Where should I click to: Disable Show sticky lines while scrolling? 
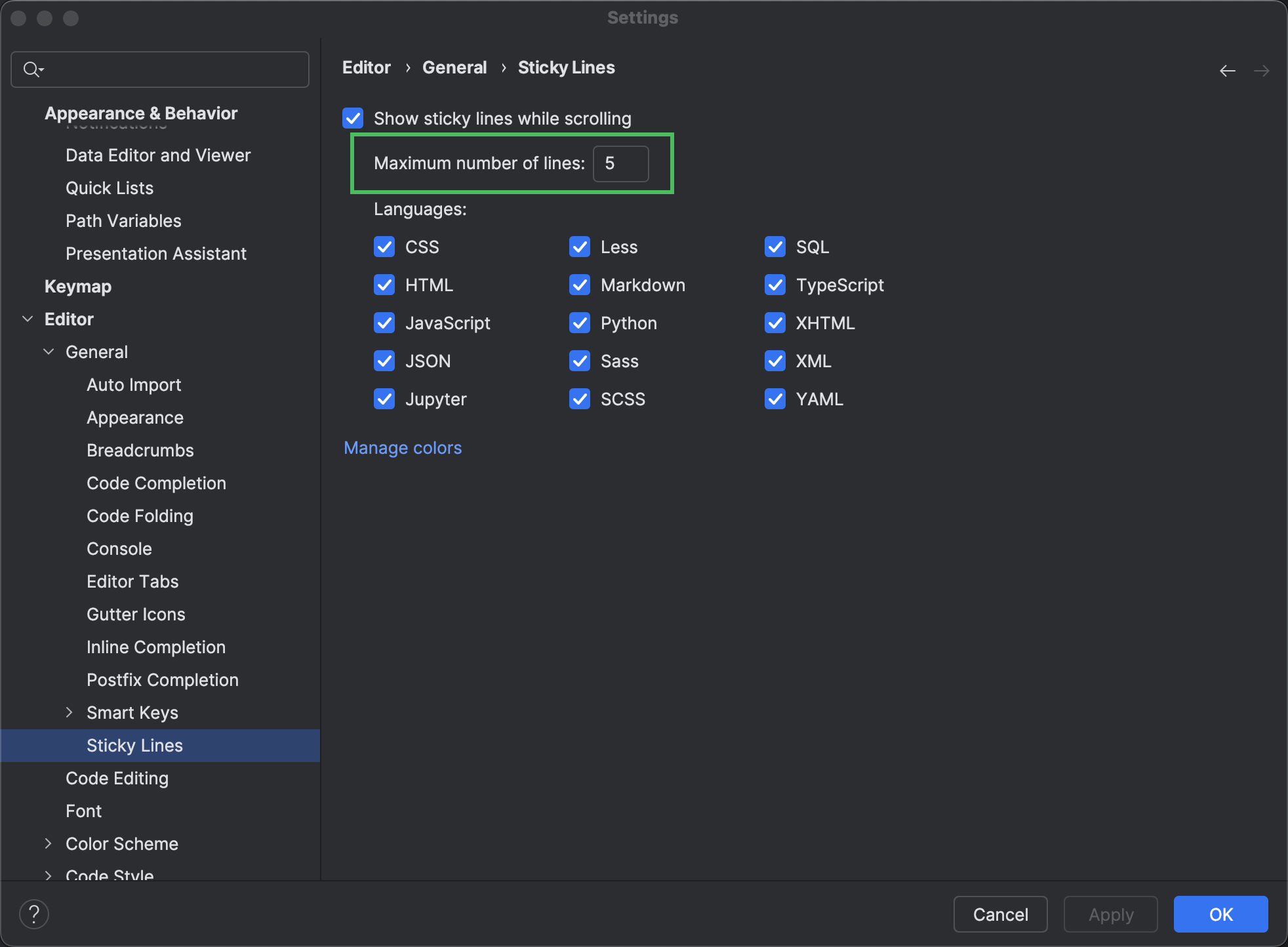click(x=353, y=118)
